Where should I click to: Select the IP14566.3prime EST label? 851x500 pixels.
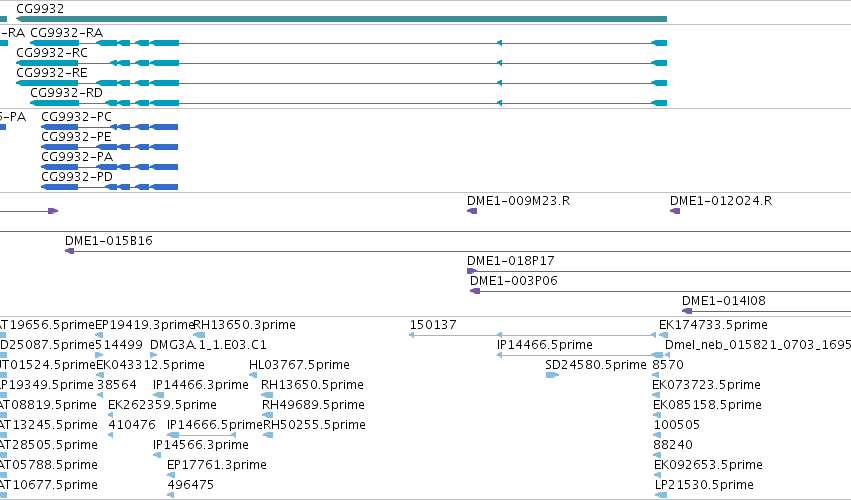coord(201,446)
